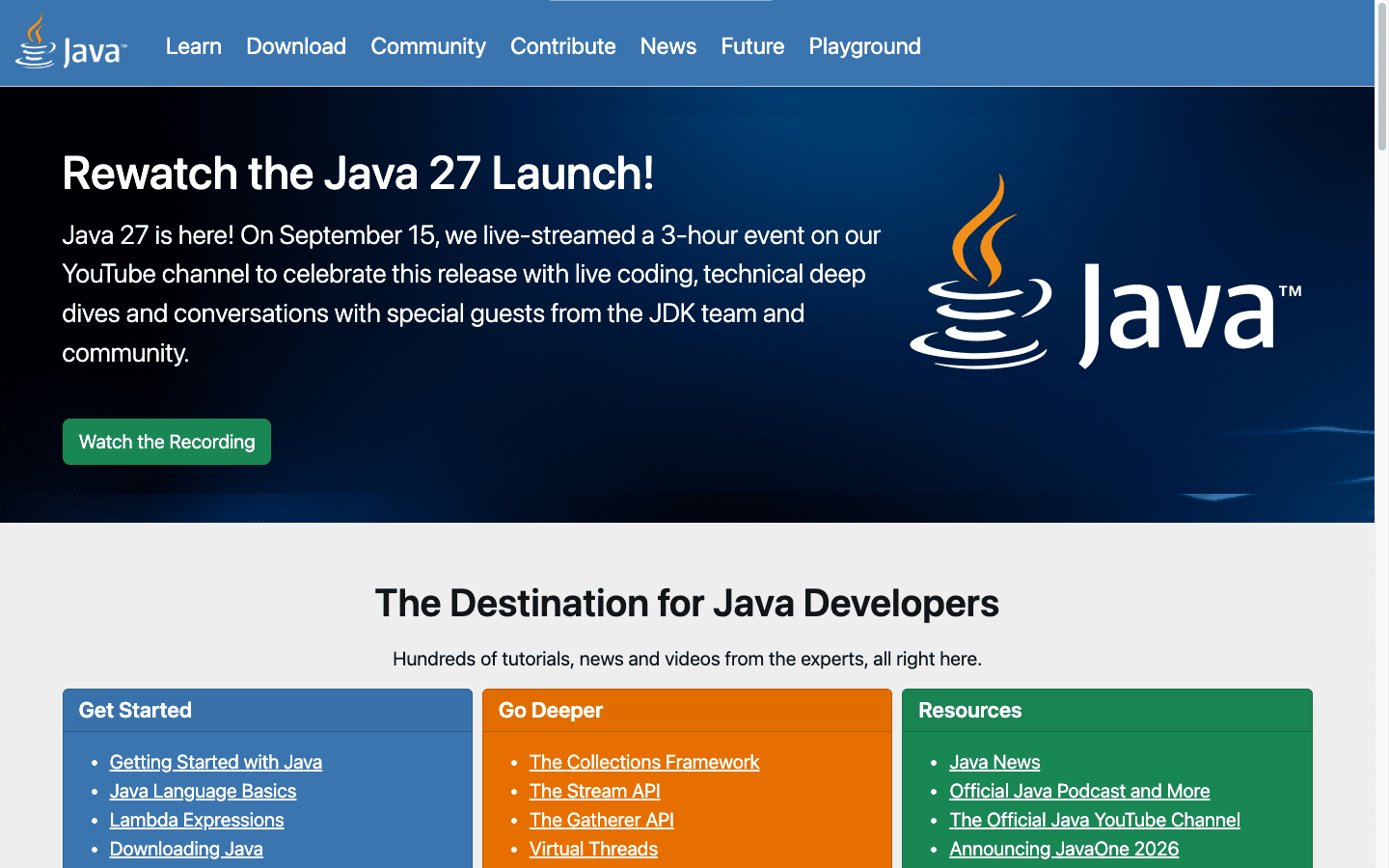Click the Watch the Recording button
This screenshot has width=1389, height=868.
click(x=167, y=442)
